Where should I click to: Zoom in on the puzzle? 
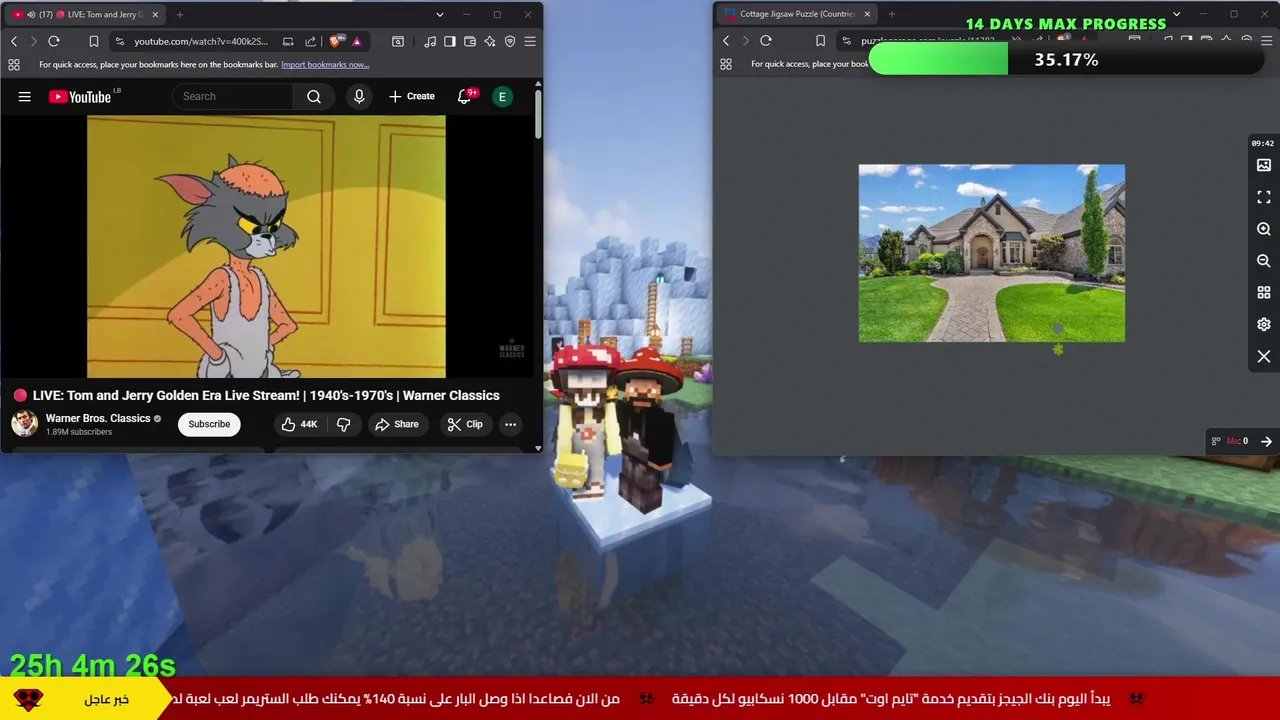[1264, 229]
